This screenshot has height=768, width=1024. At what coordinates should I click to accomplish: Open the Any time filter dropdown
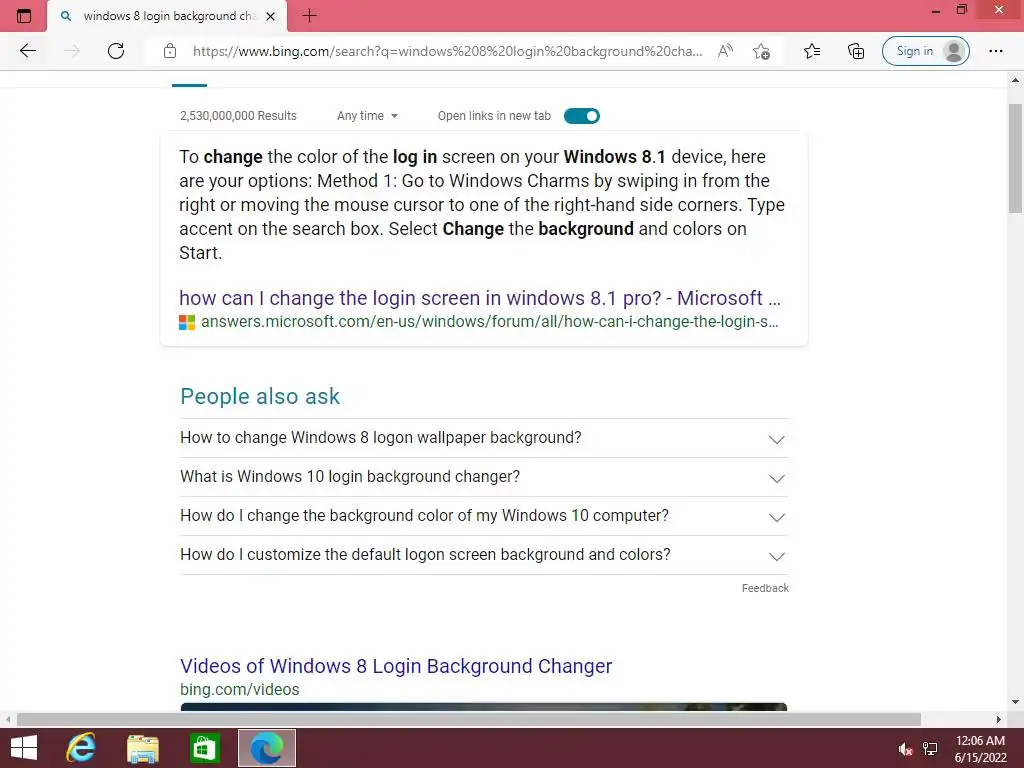(367, 116)
